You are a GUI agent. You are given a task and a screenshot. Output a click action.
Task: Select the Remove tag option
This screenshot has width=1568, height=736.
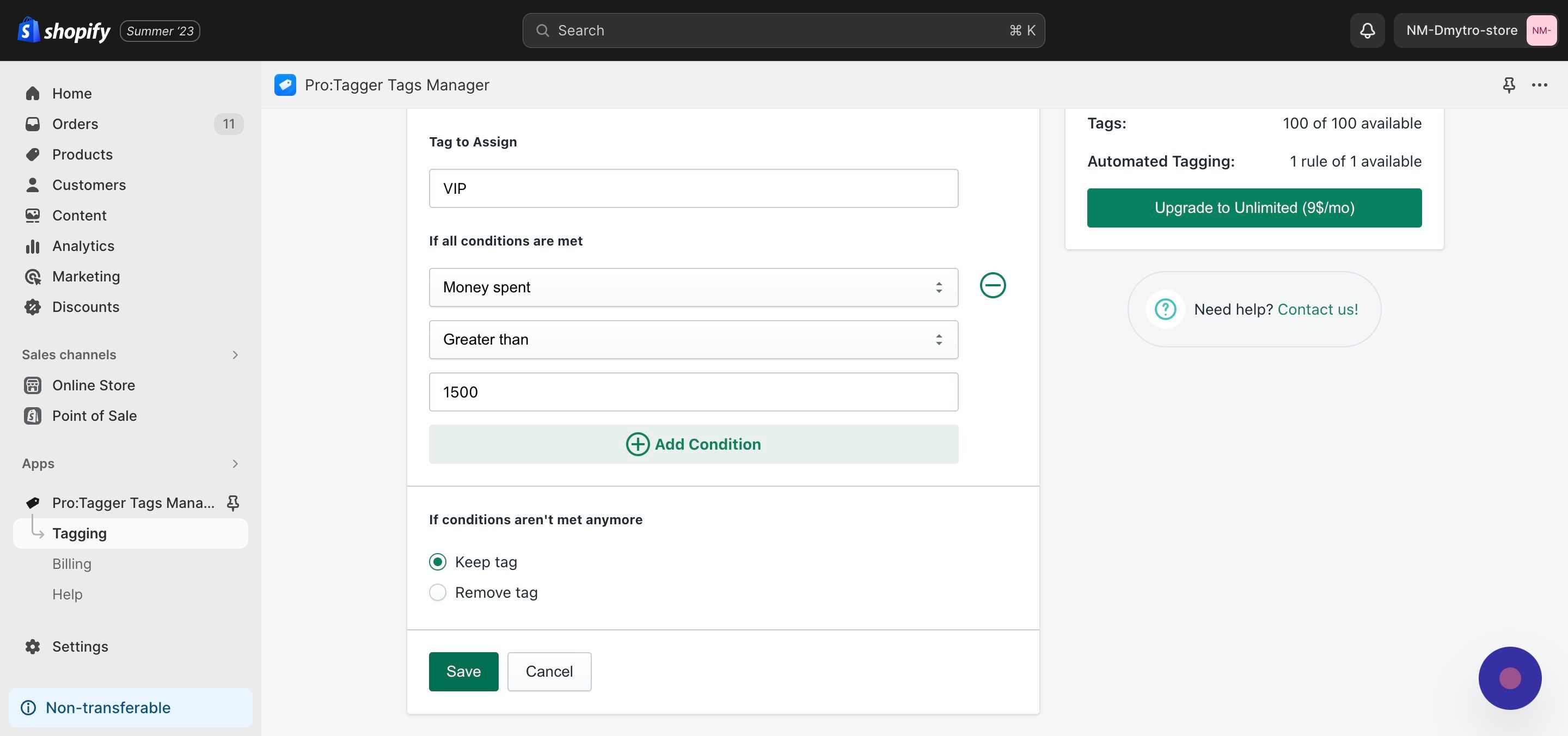(438, 592)
